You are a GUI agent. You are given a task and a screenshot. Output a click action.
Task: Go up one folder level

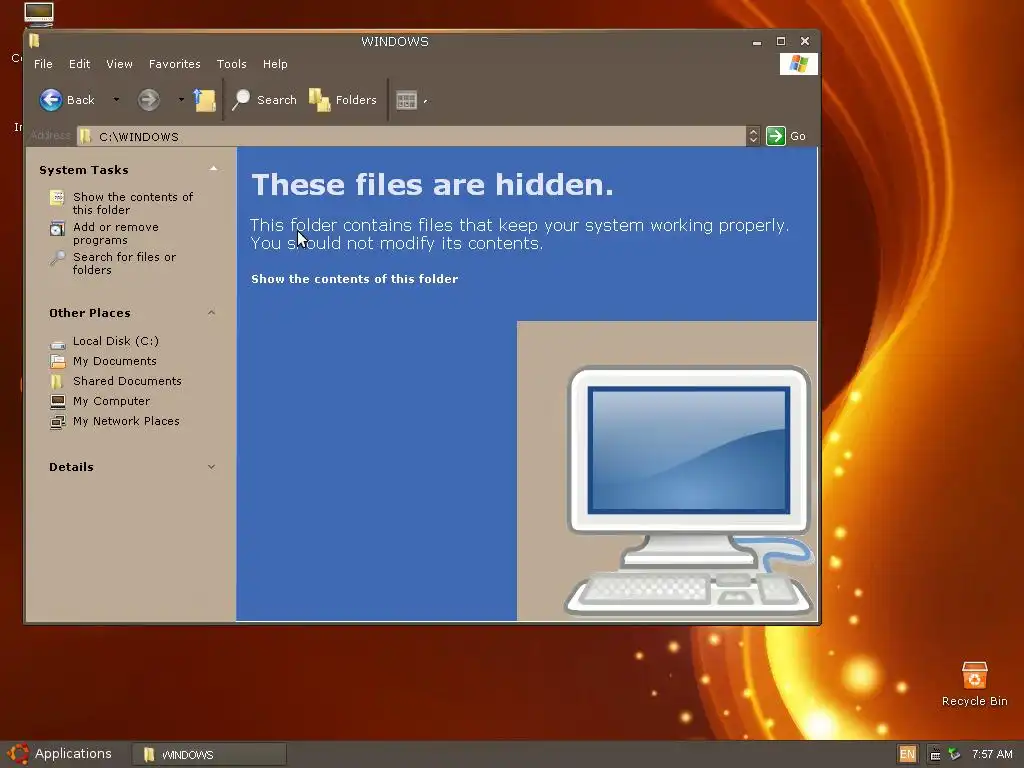pos(204,100)
